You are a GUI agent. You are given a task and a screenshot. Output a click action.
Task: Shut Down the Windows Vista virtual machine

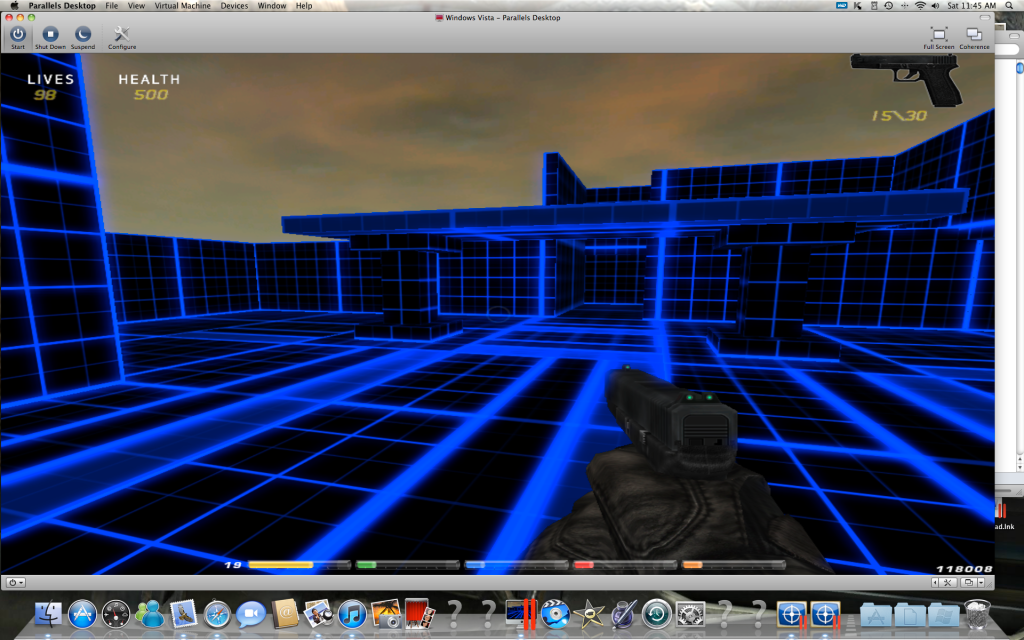tap(50, 37)
